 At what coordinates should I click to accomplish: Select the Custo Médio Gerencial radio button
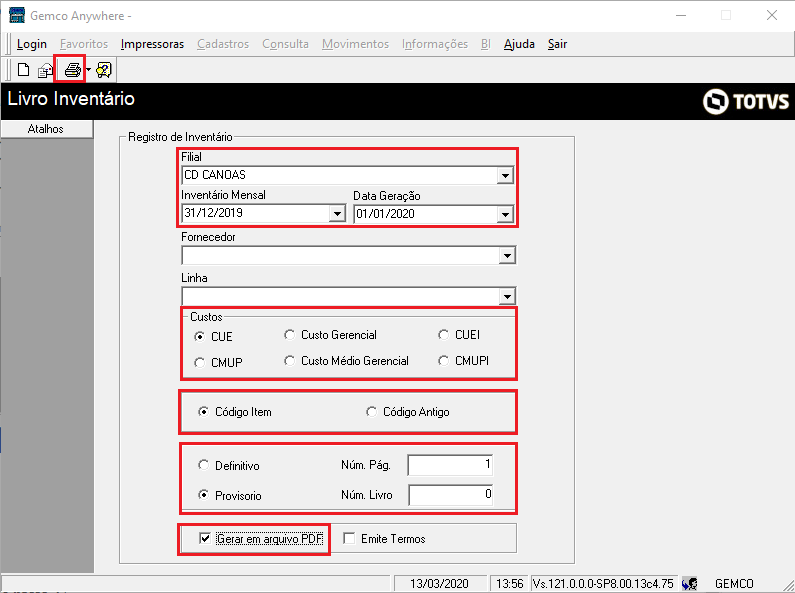(290, 361)
